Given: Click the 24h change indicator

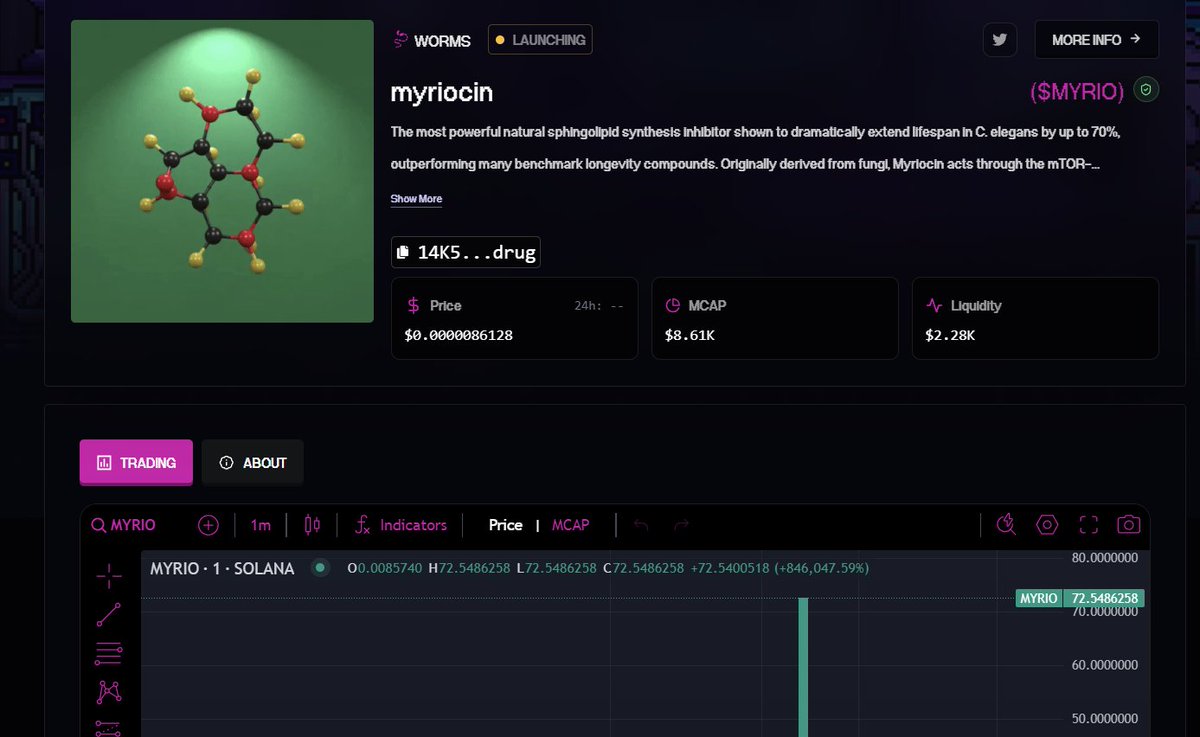Looking at the screenshot, I should coord(599,306).
